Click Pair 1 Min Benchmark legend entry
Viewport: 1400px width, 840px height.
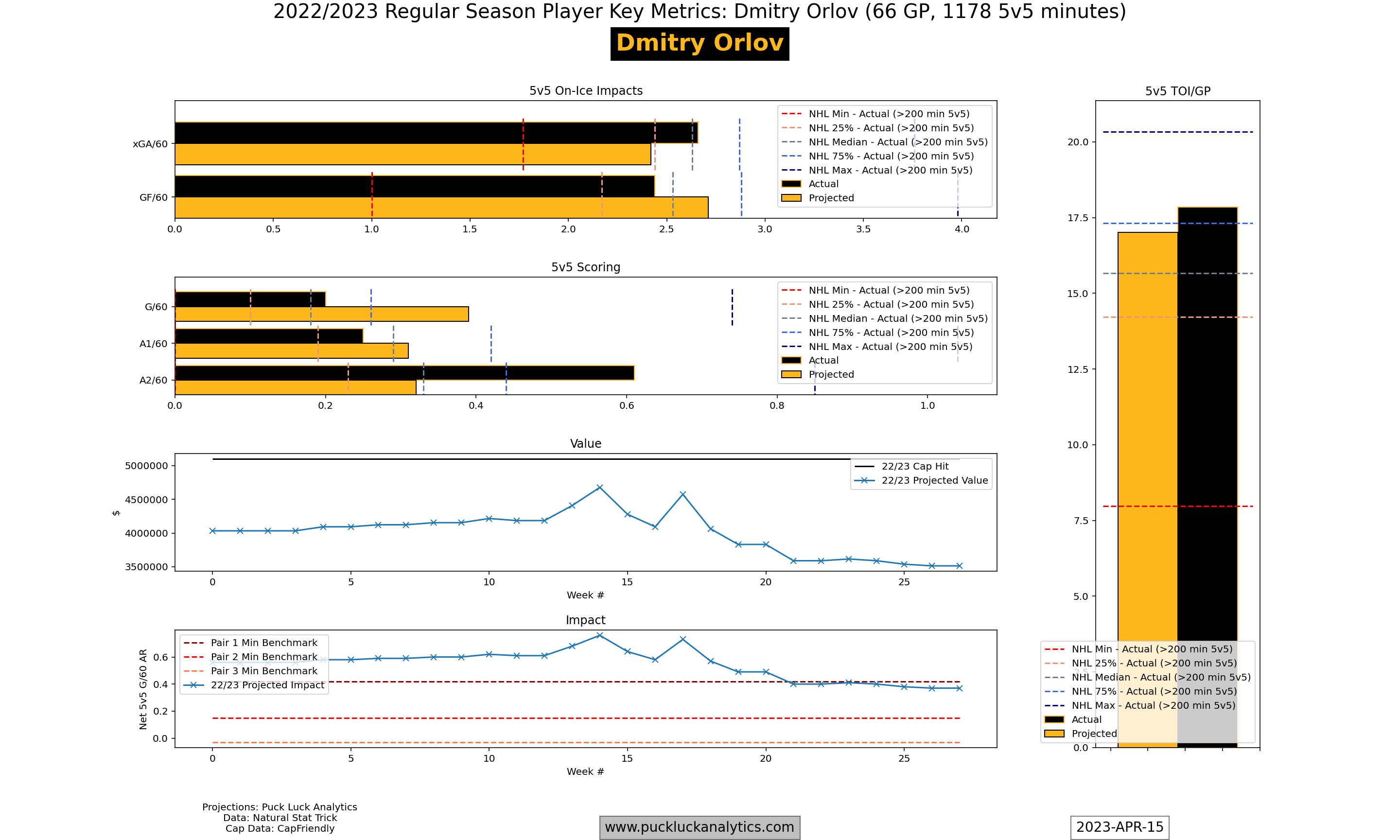pyautogui.click(x=251, y=643)
